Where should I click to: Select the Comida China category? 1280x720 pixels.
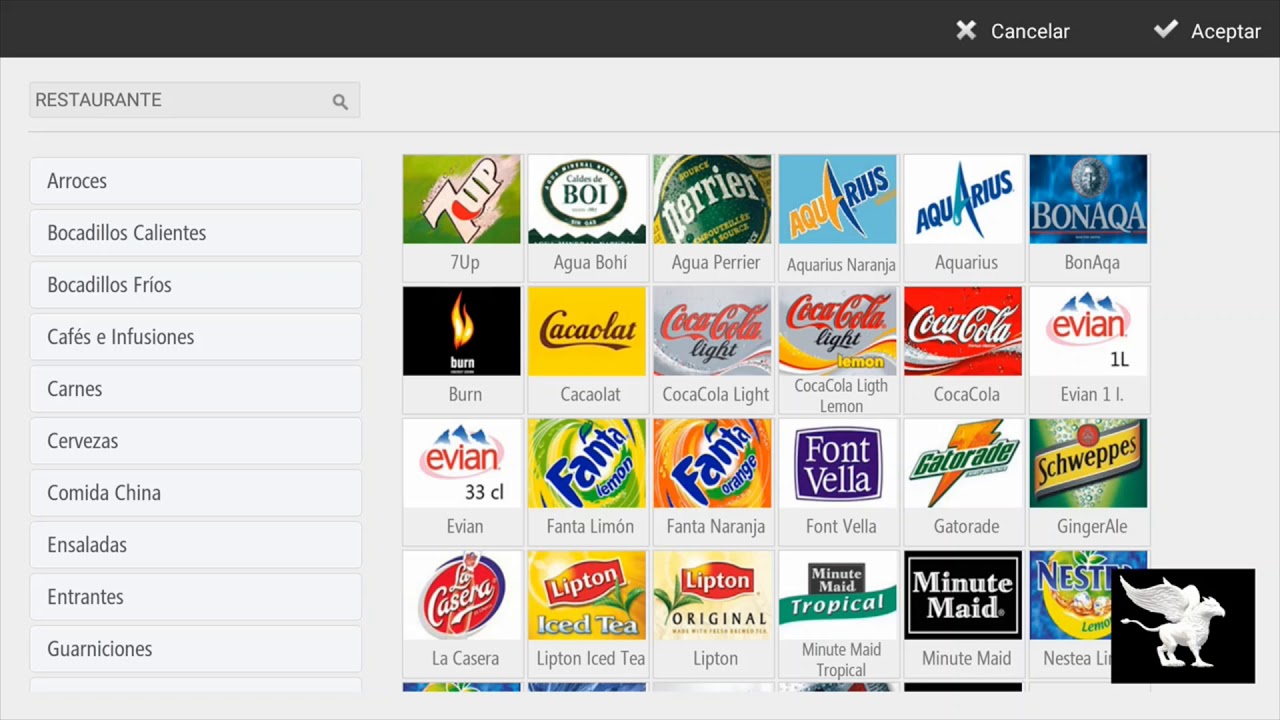pos(195,493)
